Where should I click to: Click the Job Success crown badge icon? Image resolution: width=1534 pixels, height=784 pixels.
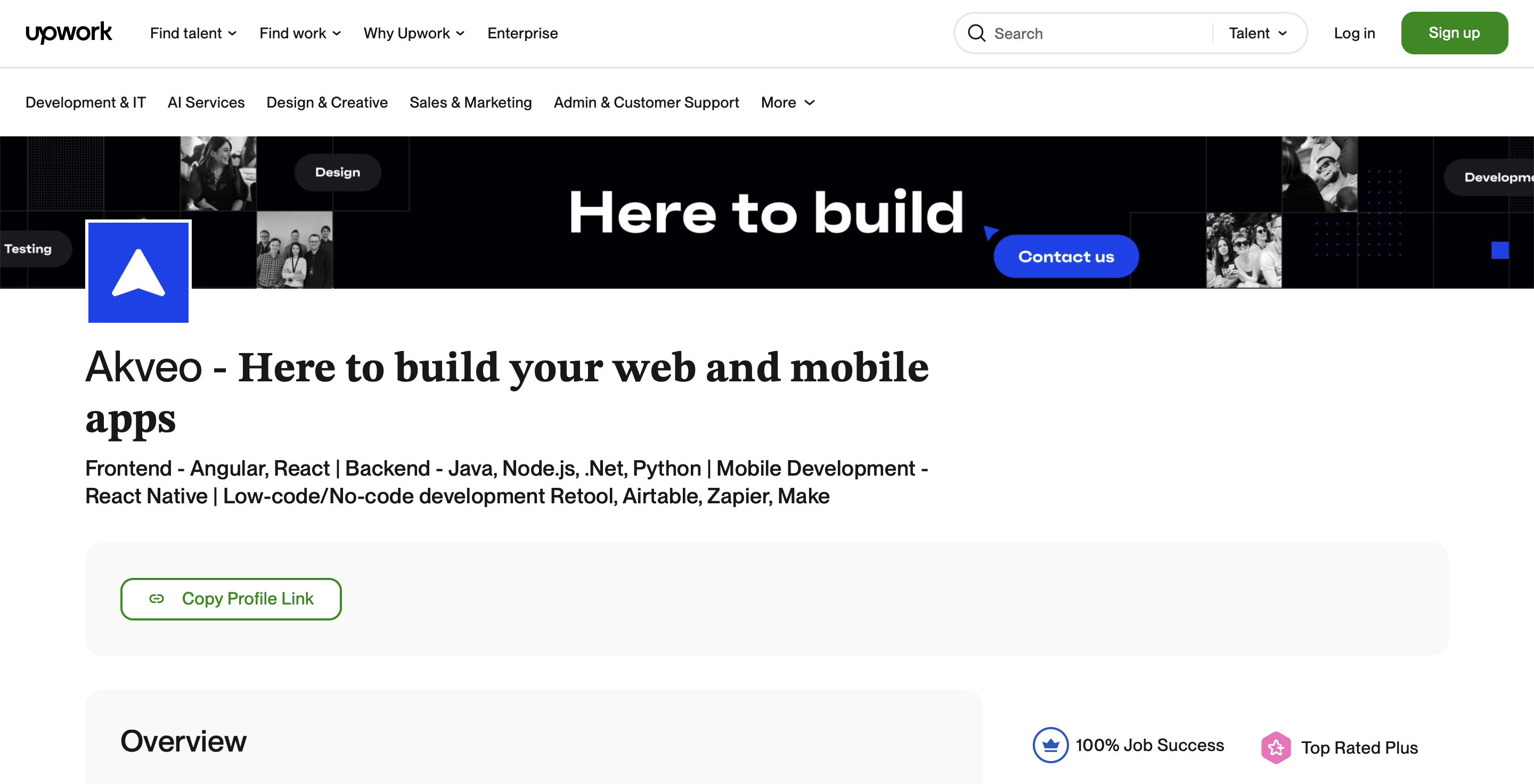pyautogui.click(x=1050, y=745)
